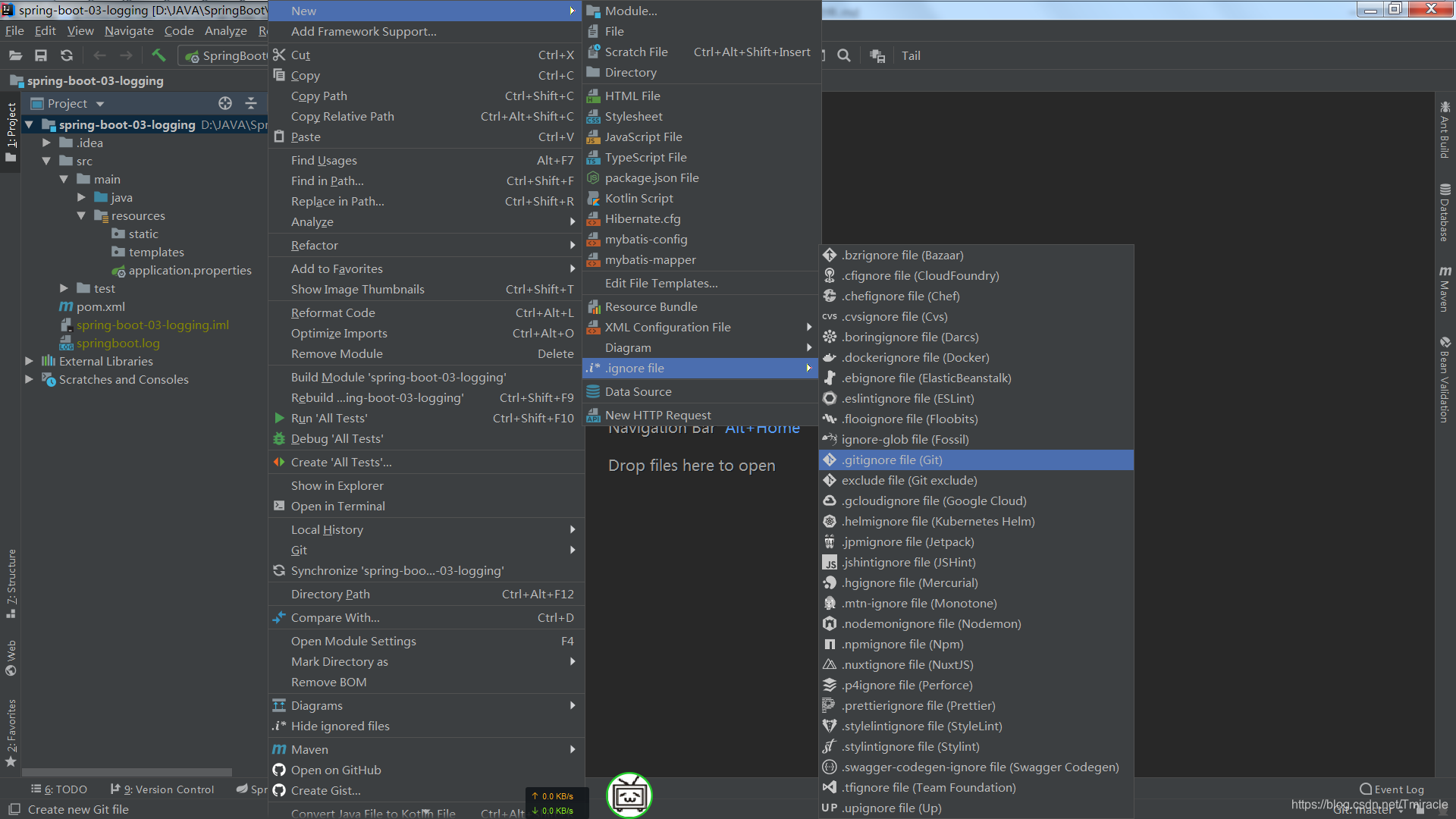The width and height of the screenshot is (1456, 819).
Task: Click the Save All toolbar icon
Action: [x=41, y=55]
